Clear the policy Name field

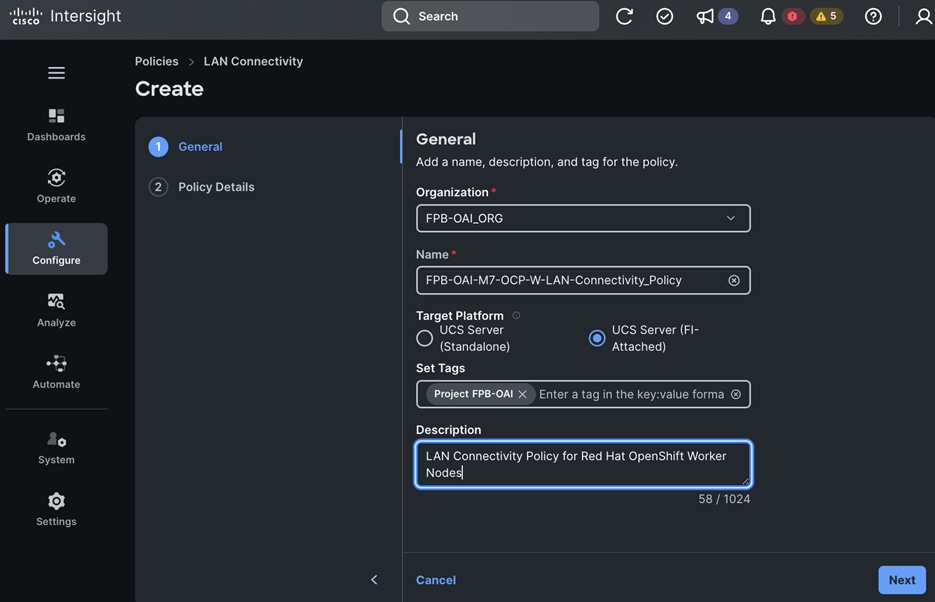pos(733,280)
